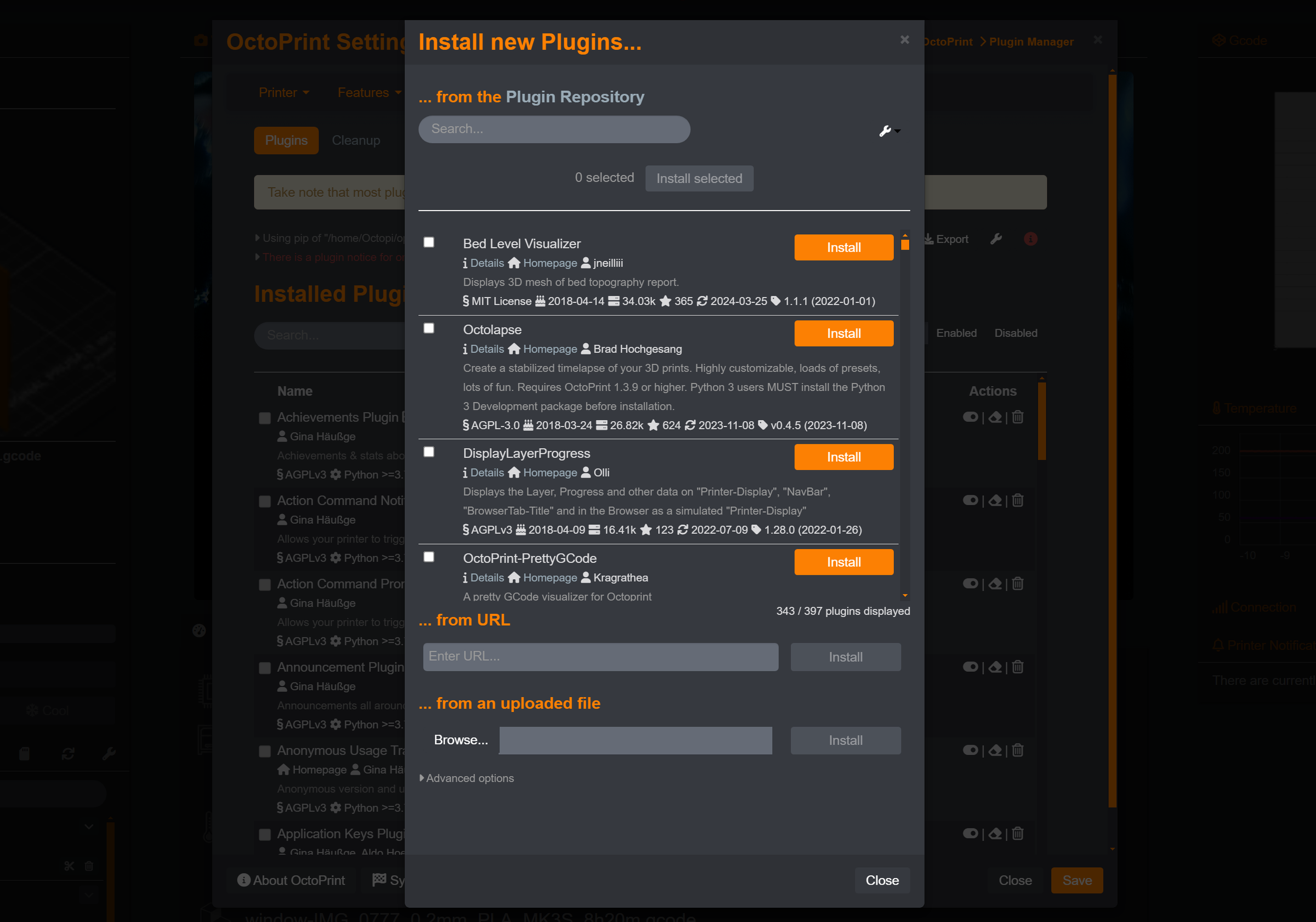Viewport: 1316px width, 922px height.
Task: Open Printer dropdown in Settings
Action: pyautogui.click(x=283, y=92)
